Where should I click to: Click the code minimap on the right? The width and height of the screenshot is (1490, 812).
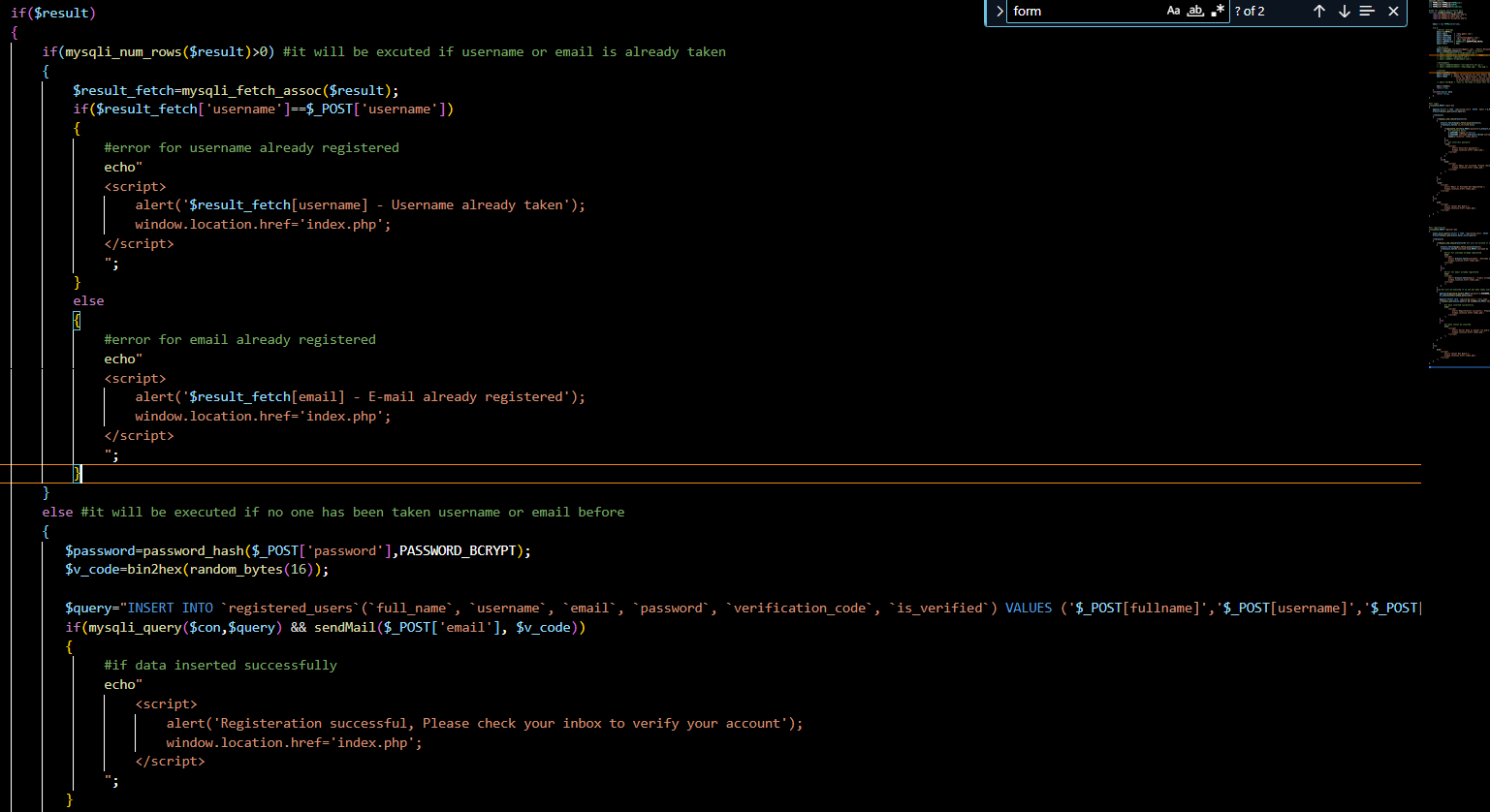[x=1459, y=184]
